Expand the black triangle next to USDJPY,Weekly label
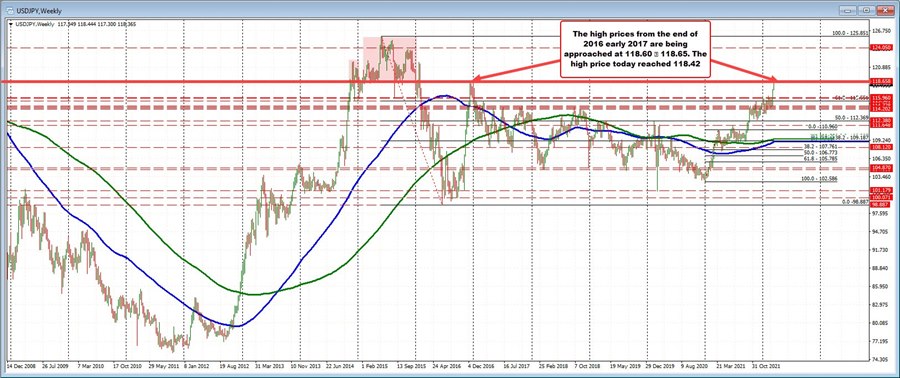 coord(12,24)
